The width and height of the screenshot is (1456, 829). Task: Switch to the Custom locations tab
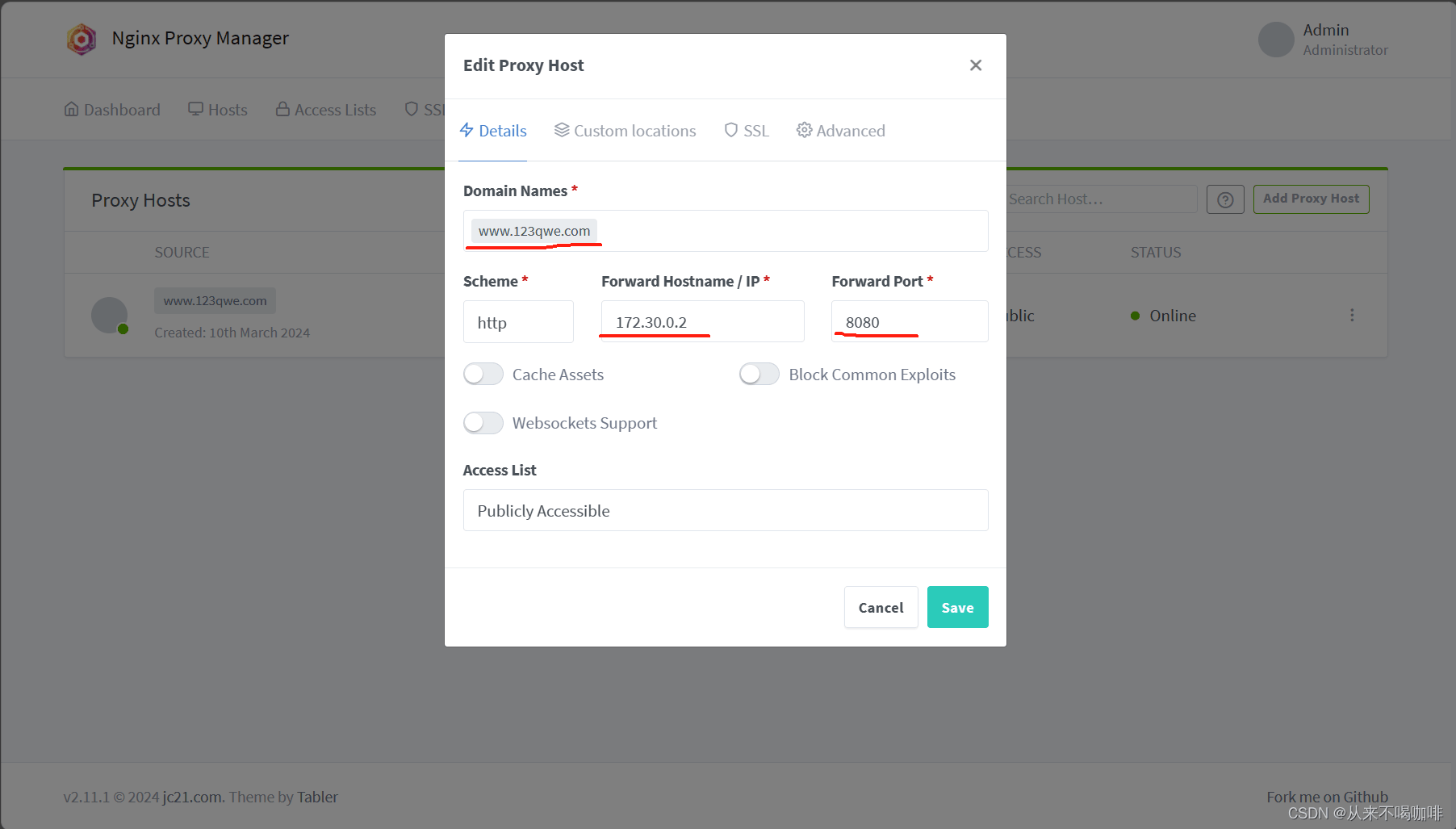(x=625, y=131)
